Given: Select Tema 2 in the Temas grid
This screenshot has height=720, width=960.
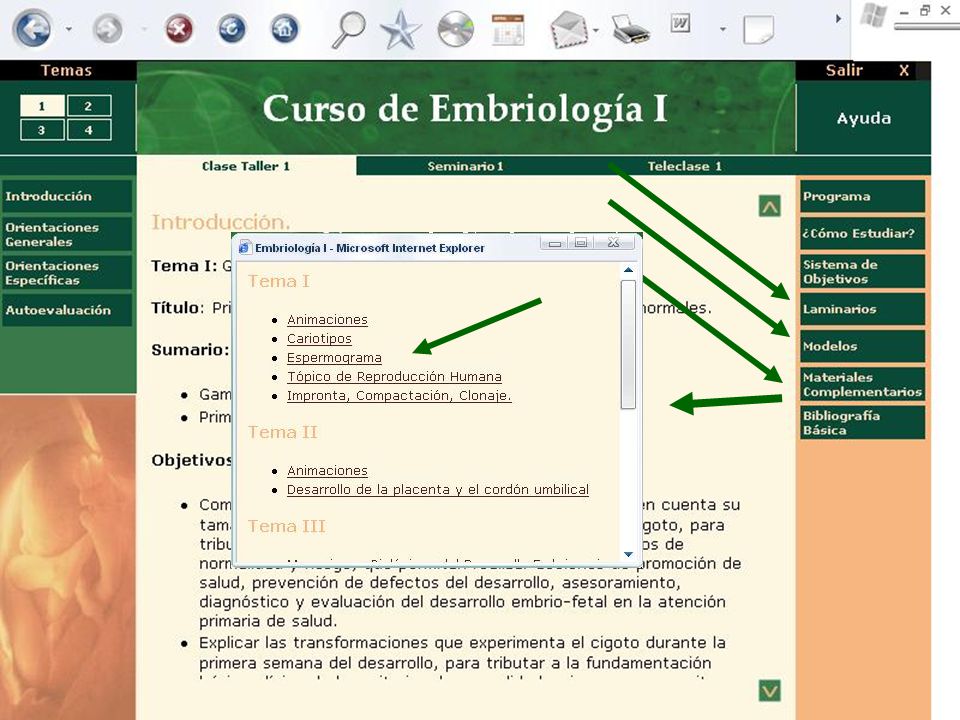Looking at the screenshot, I should (x=89, y=106).
